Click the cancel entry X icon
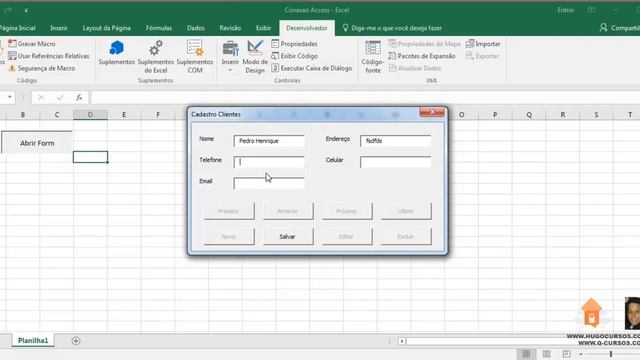Screen dimensions: 640x360 tap(41, 97)
